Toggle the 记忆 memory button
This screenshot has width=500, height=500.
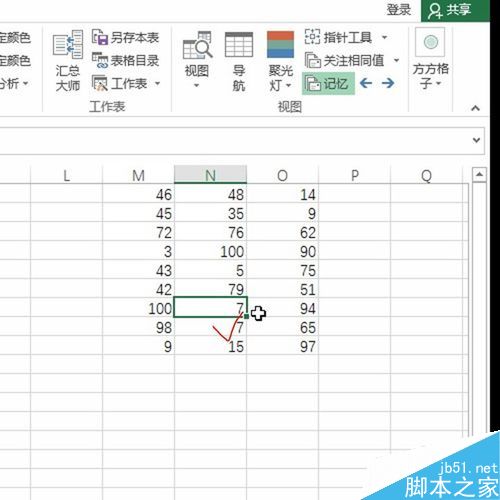328,83
